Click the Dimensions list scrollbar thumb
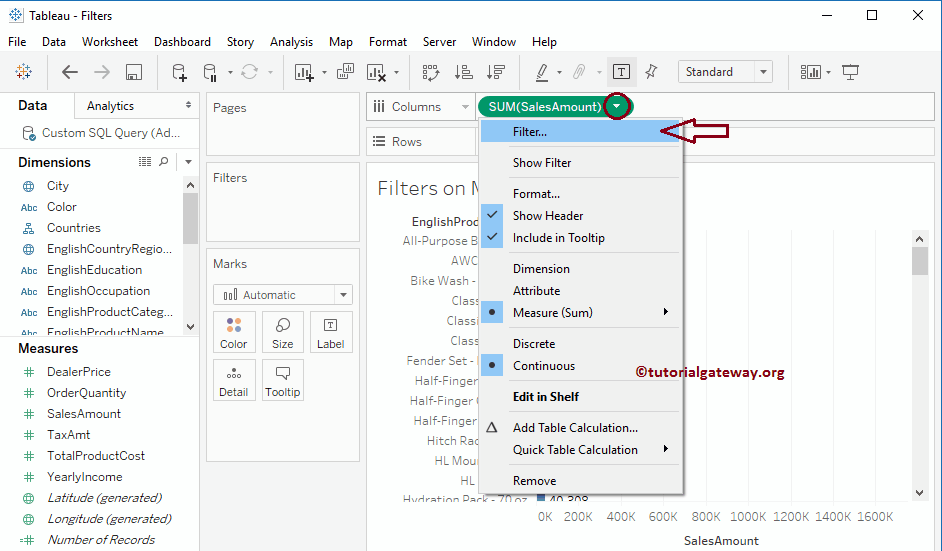 (190, 218)
